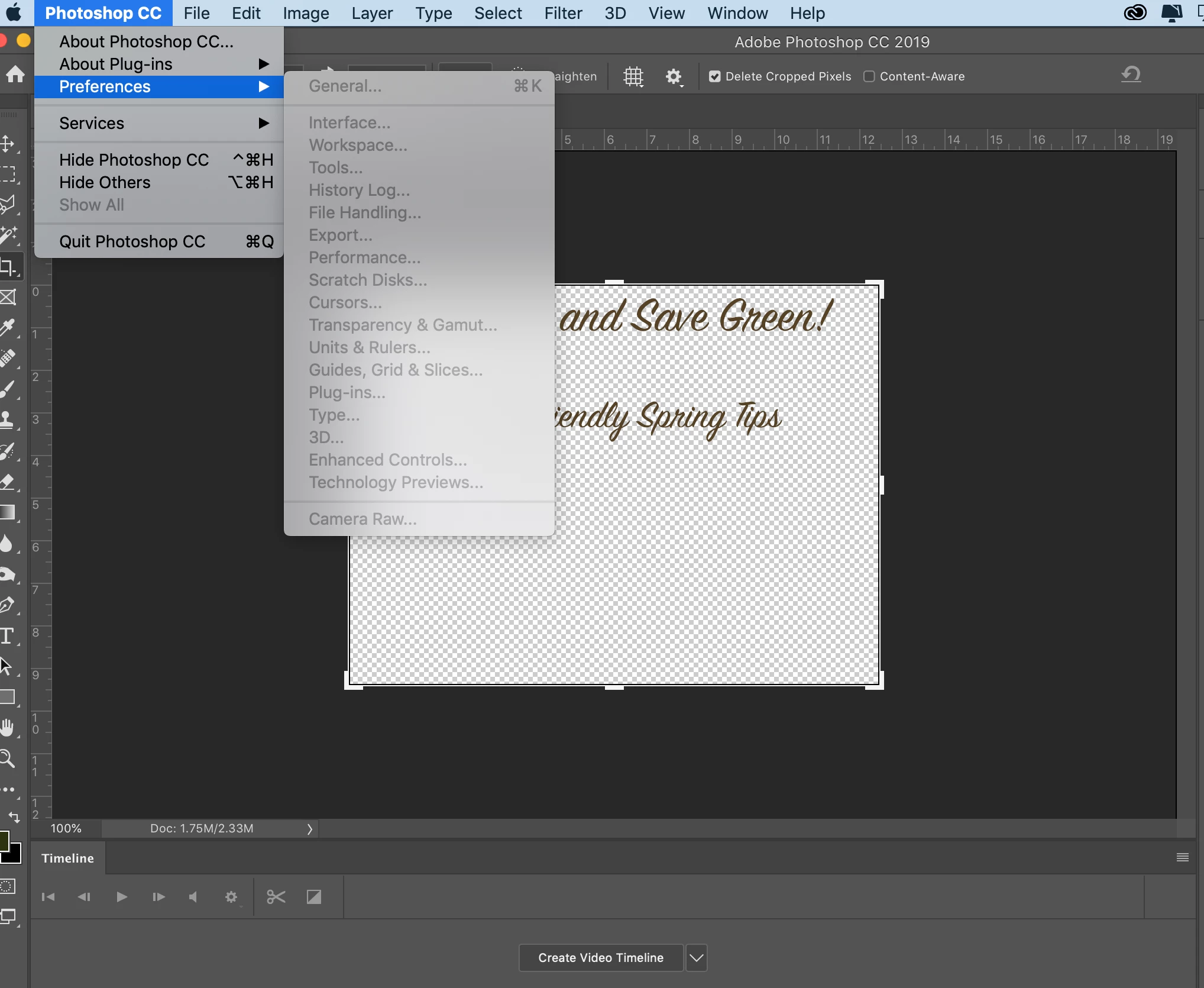1204x988 pixels.
Task: Open the Filter menu
Action: coord(563,13)
